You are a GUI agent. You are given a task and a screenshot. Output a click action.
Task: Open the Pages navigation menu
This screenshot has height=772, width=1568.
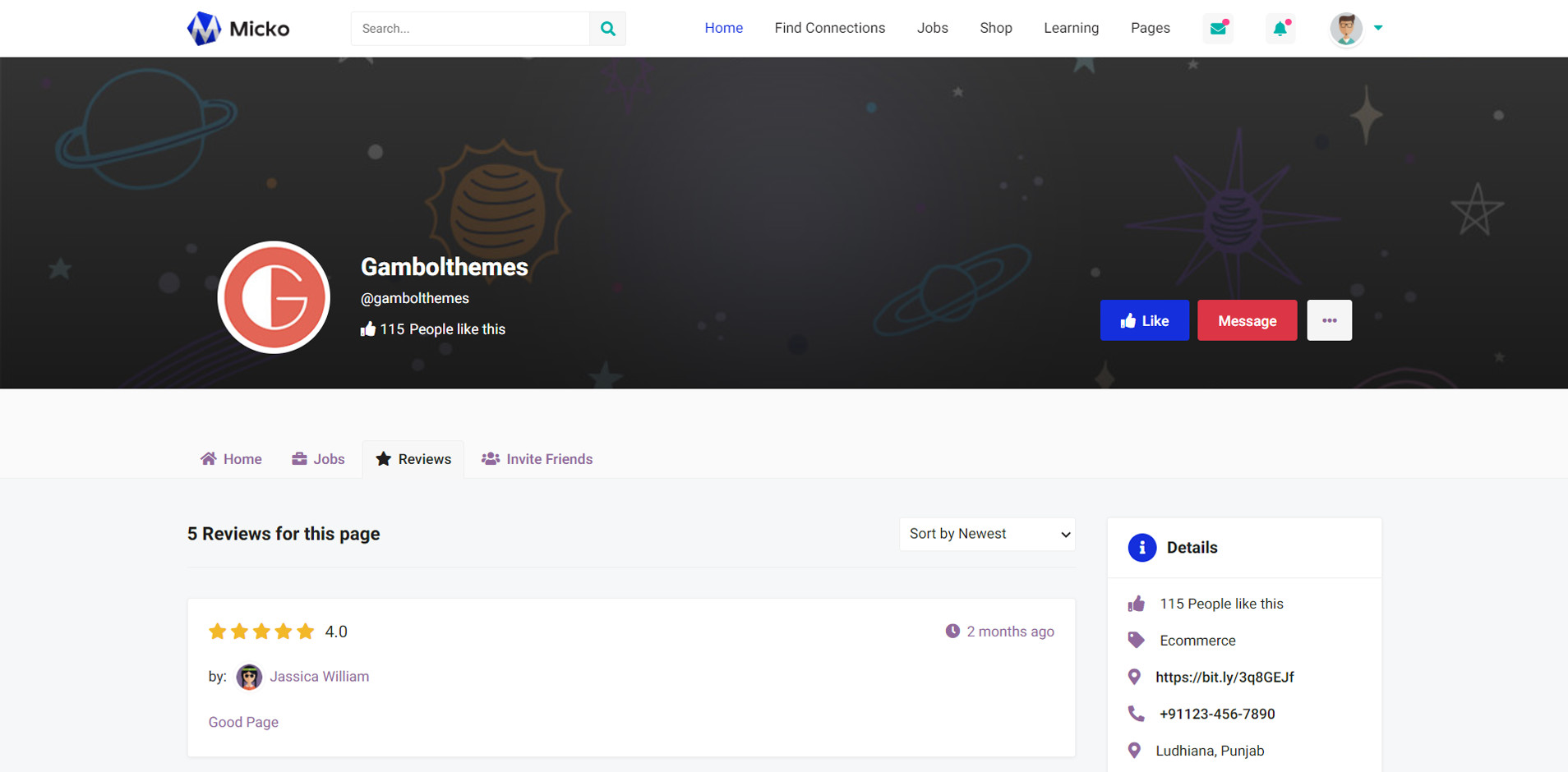coord(1150,28)
